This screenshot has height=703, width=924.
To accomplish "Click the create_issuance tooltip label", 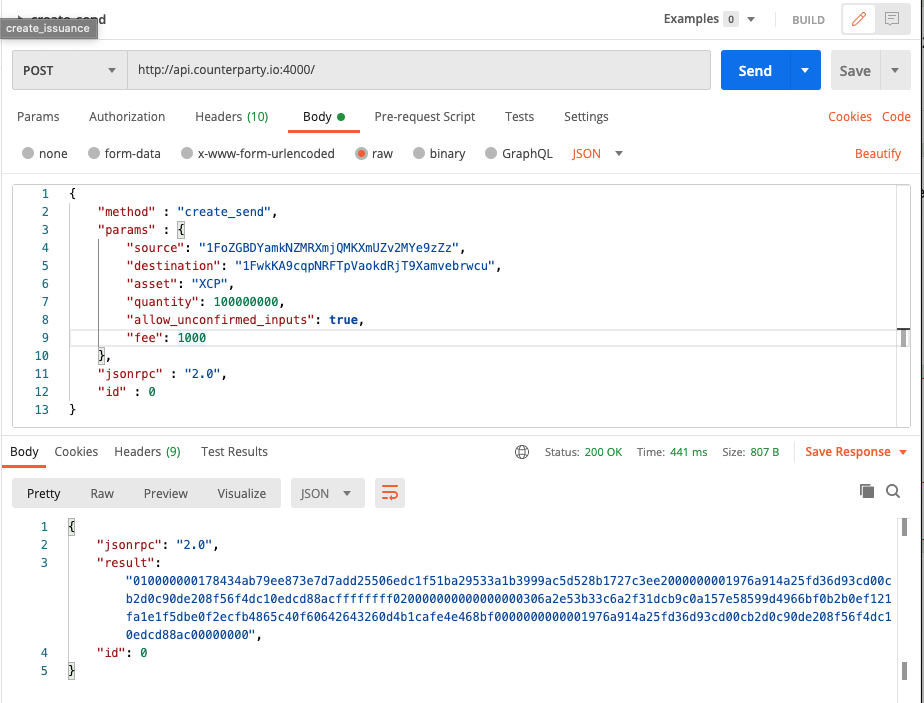I will 48,28.
